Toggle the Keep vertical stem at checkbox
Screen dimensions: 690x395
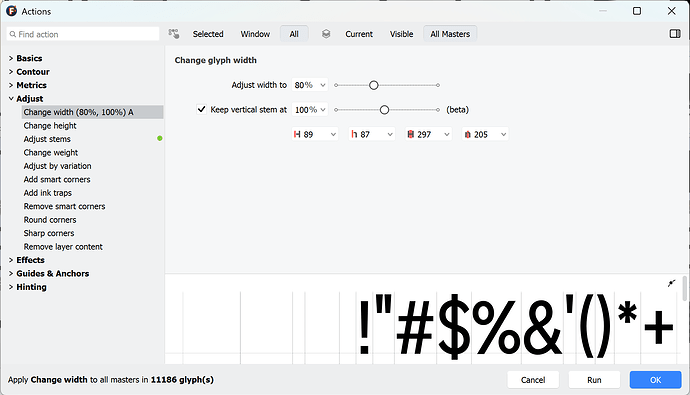point(201,109)
